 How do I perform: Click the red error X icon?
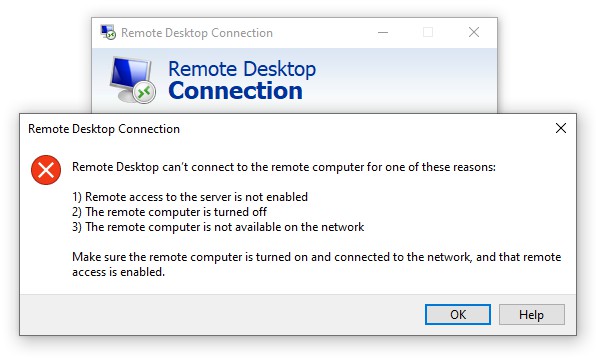46,170
